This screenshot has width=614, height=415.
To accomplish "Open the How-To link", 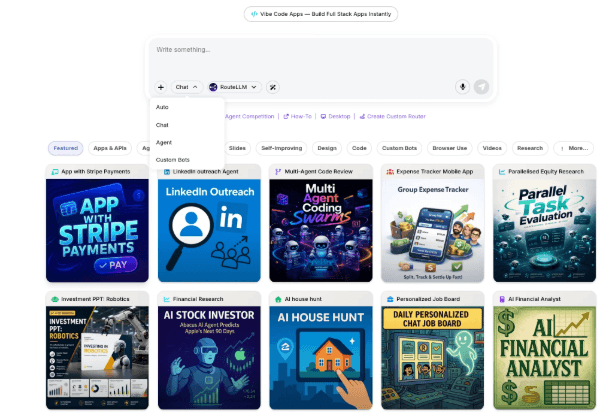I will [x=297, y=116].
